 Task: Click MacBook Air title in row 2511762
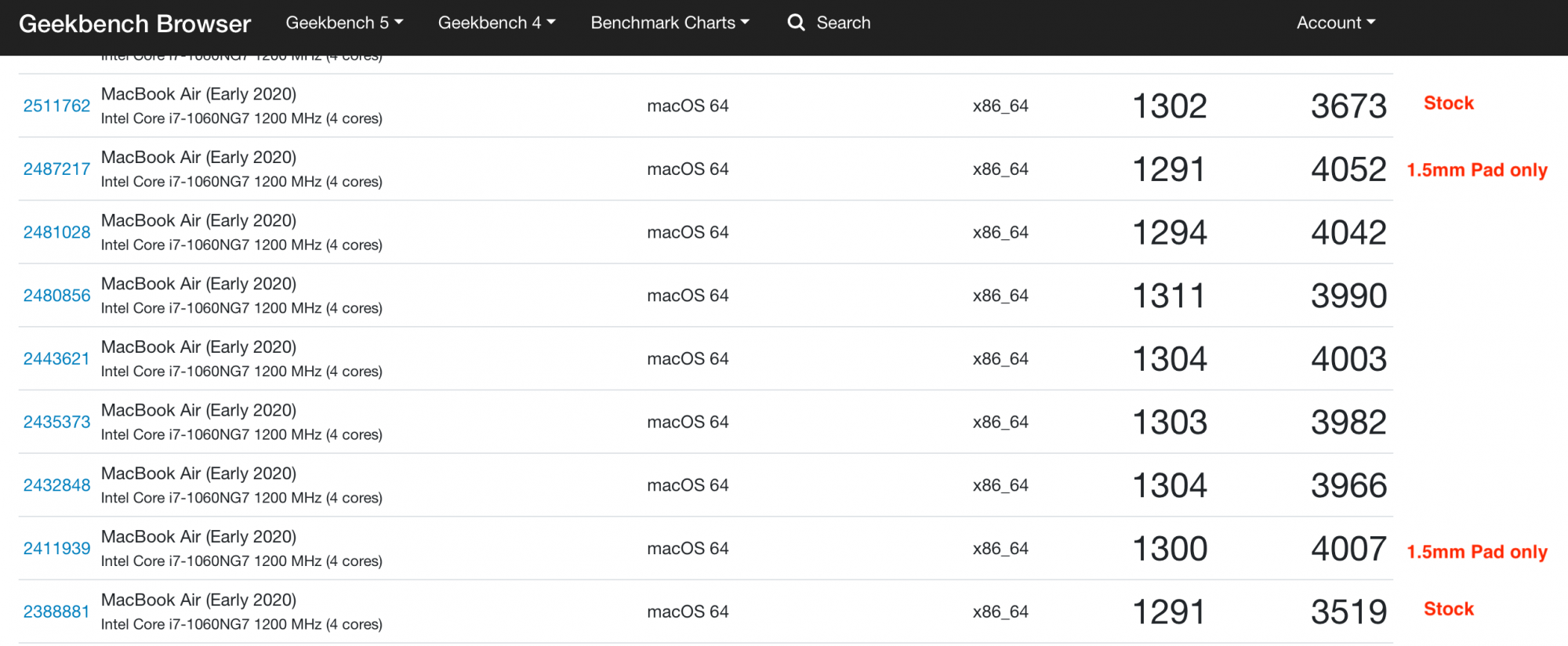[198, 94]
